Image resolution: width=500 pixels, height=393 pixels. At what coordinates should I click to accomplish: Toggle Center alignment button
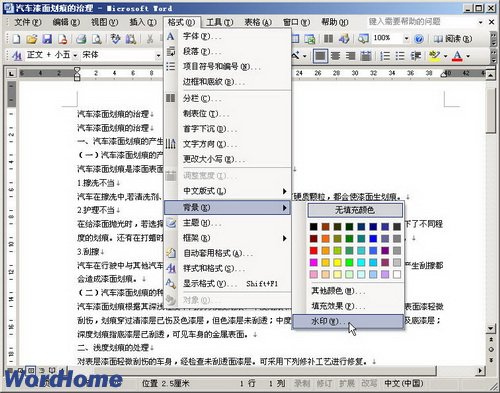335,56
